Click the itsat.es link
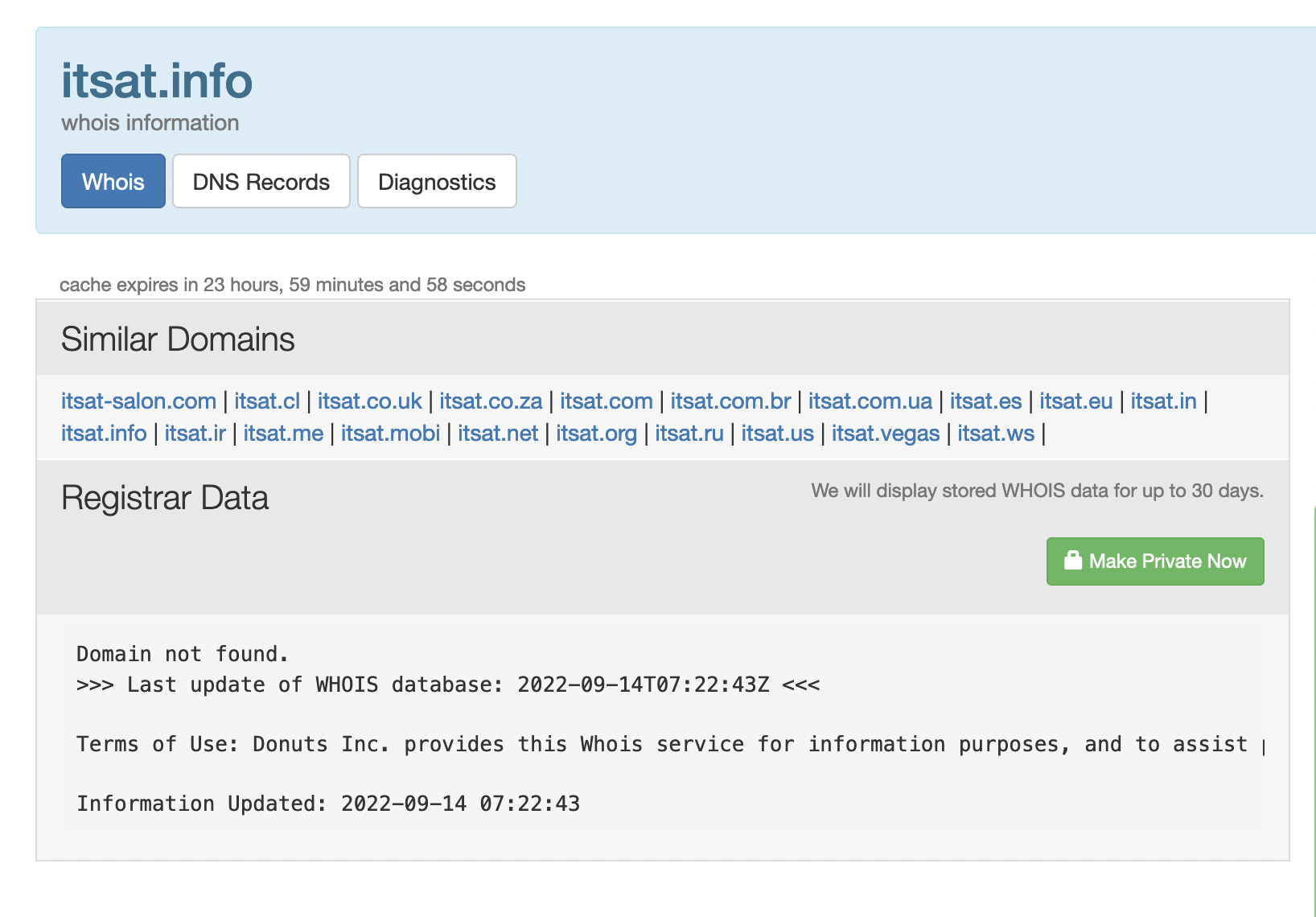 (x=985, y=401)
